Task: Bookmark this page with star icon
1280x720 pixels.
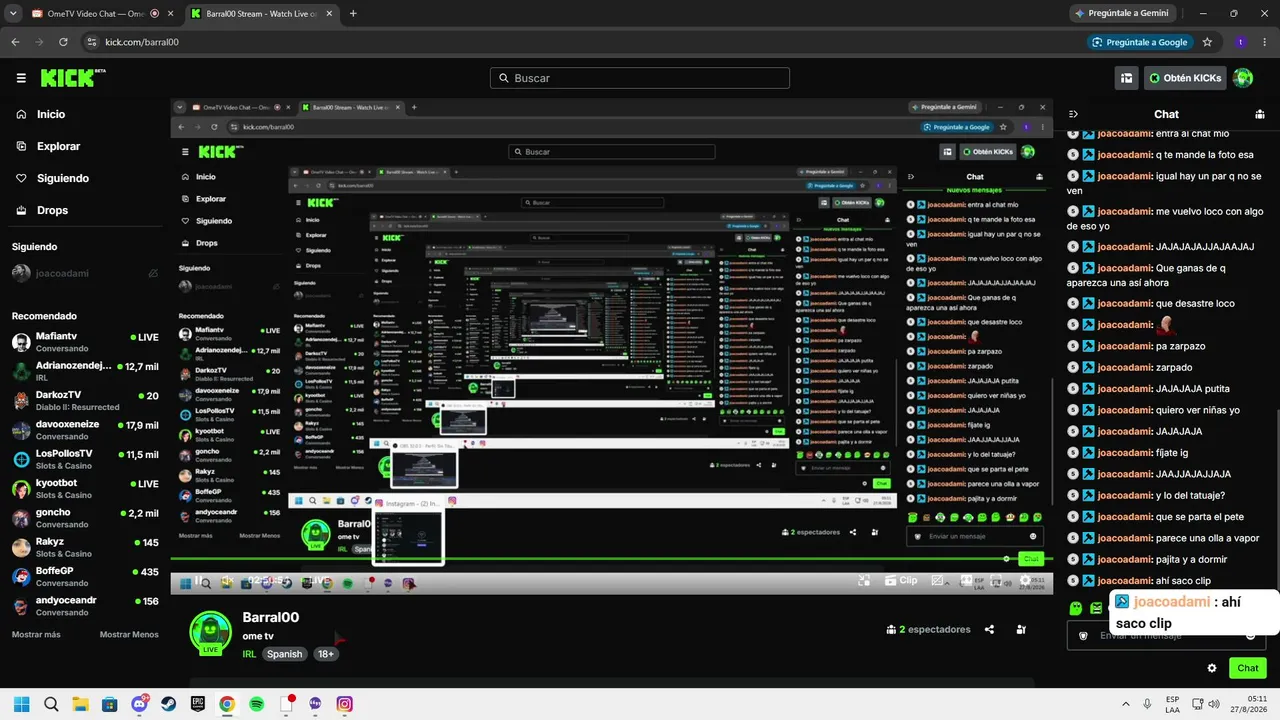Action: (1207, 42)
